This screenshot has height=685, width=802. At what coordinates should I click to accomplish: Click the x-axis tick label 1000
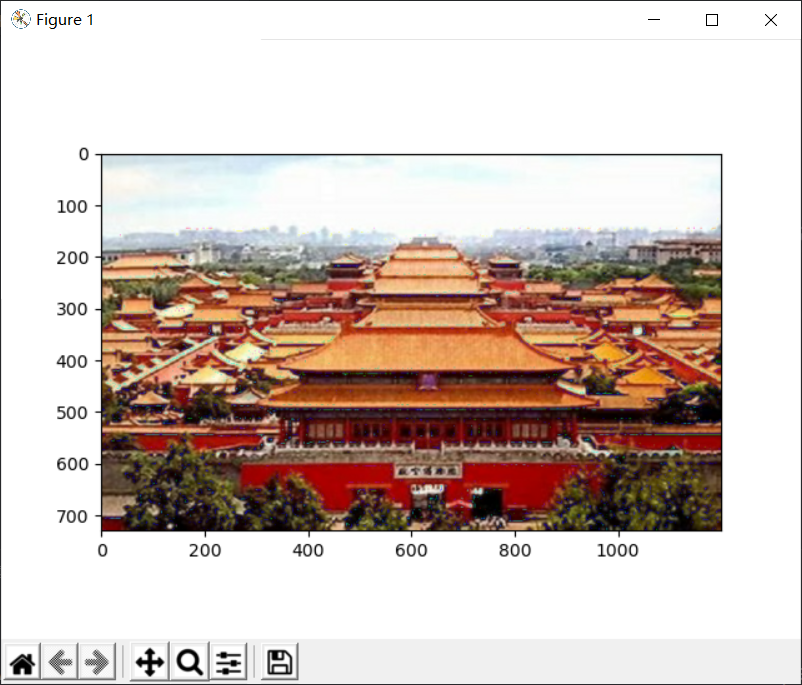[618, 550]
